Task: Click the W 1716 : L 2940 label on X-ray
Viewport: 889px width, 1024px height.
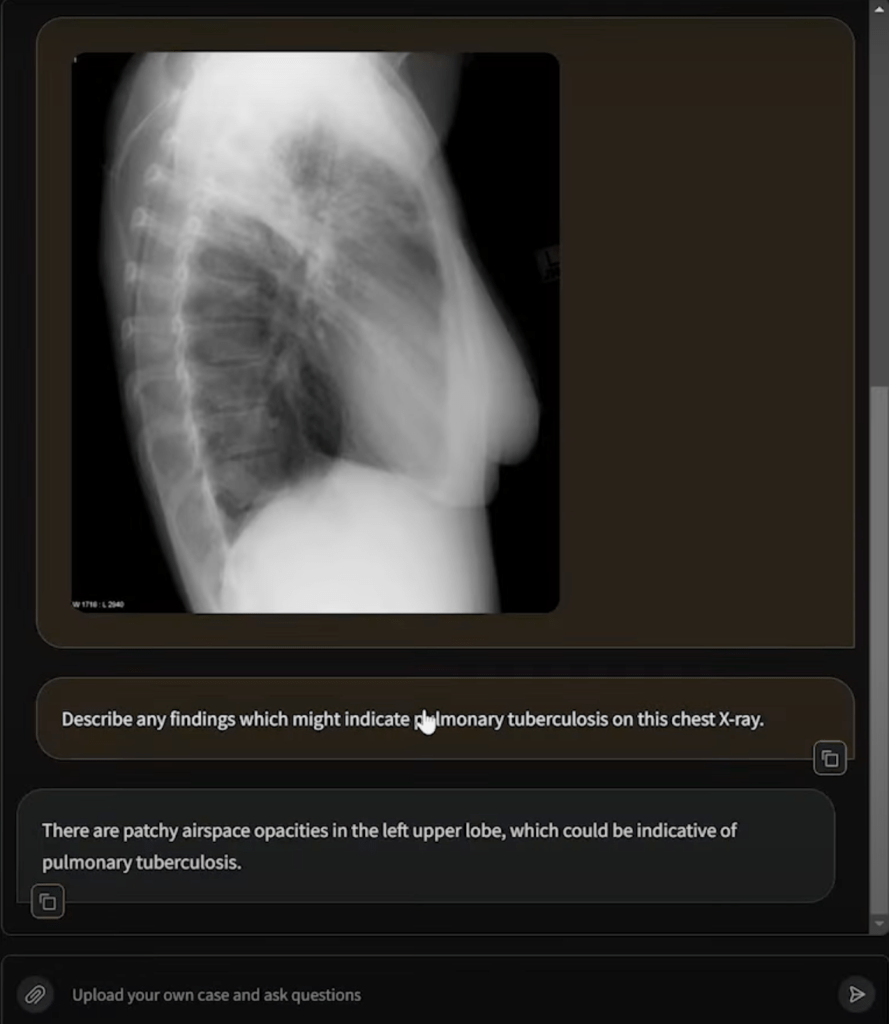Action: pyautogui.click(x=99, y=604)
